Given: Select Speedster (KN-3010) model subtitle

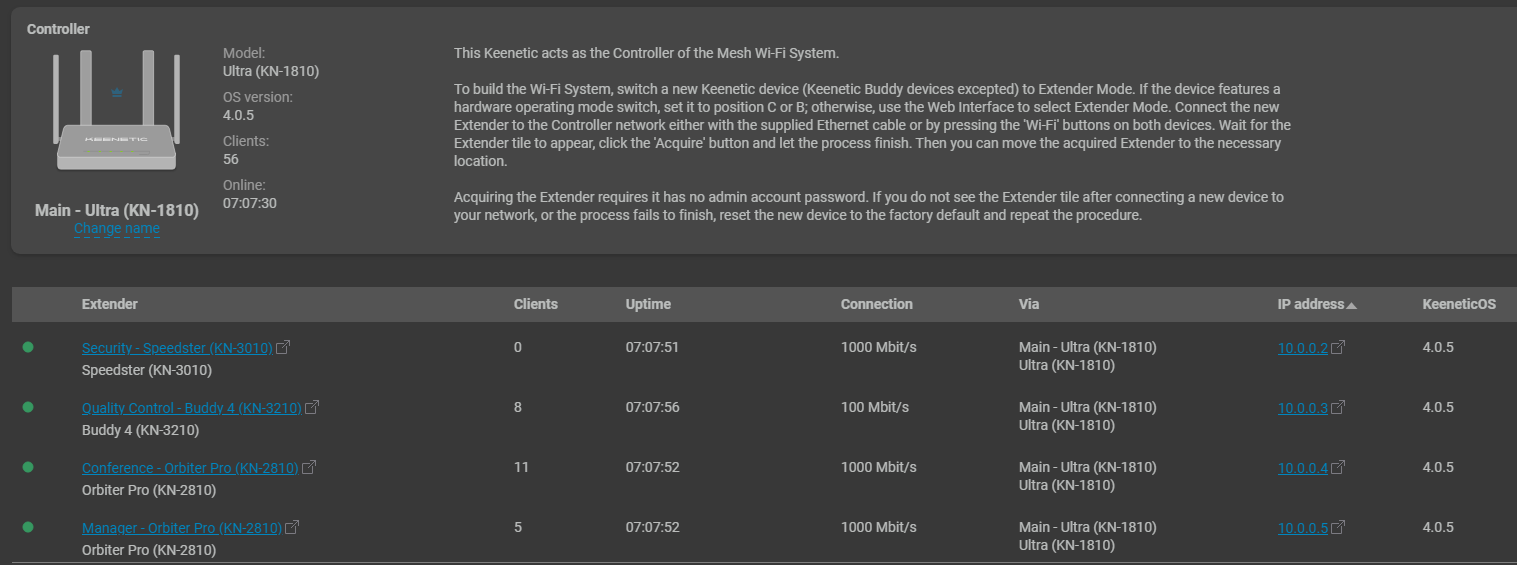Looking at the screenshot, I should pos(147,370).
